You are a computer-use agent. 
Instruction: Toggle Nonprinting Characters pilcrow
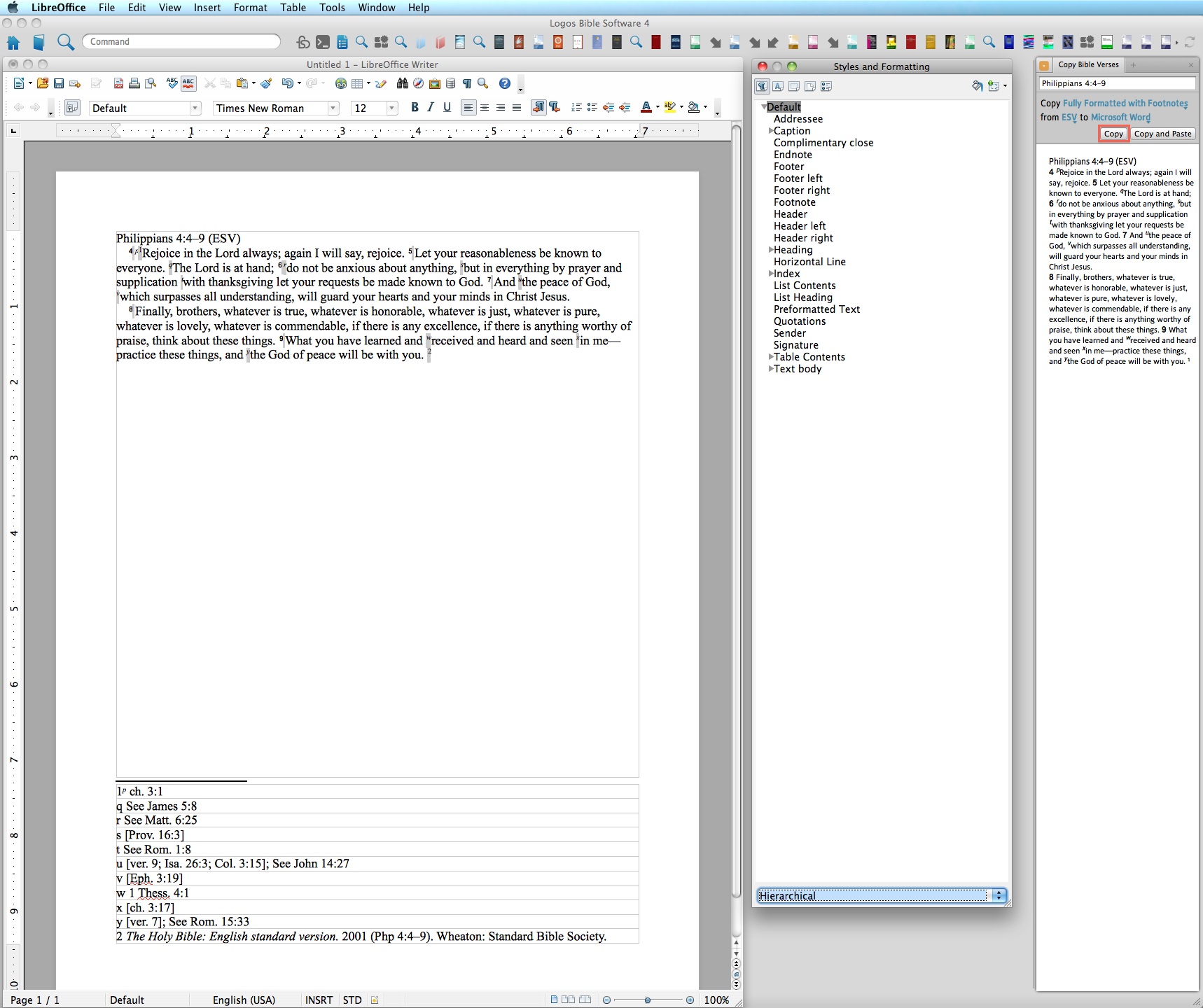pos(466,84)
